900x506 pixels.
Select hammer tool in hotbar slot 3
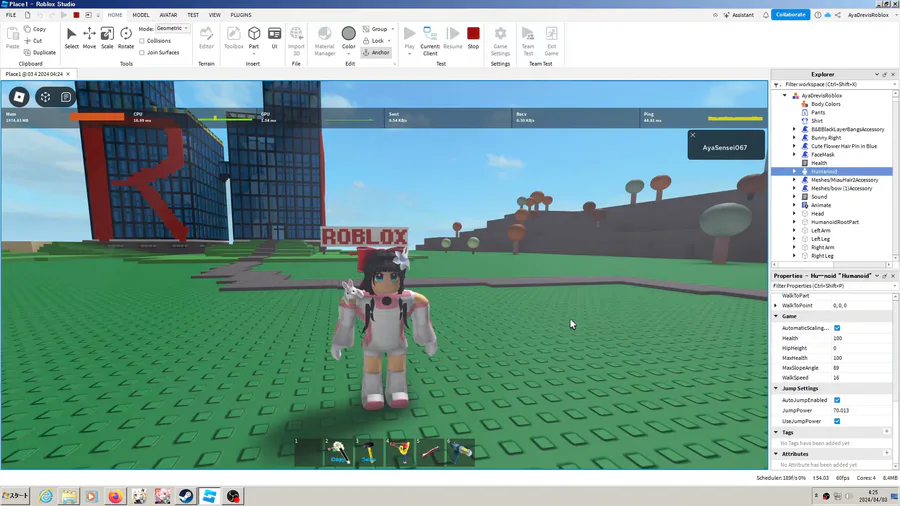point(368,452)
